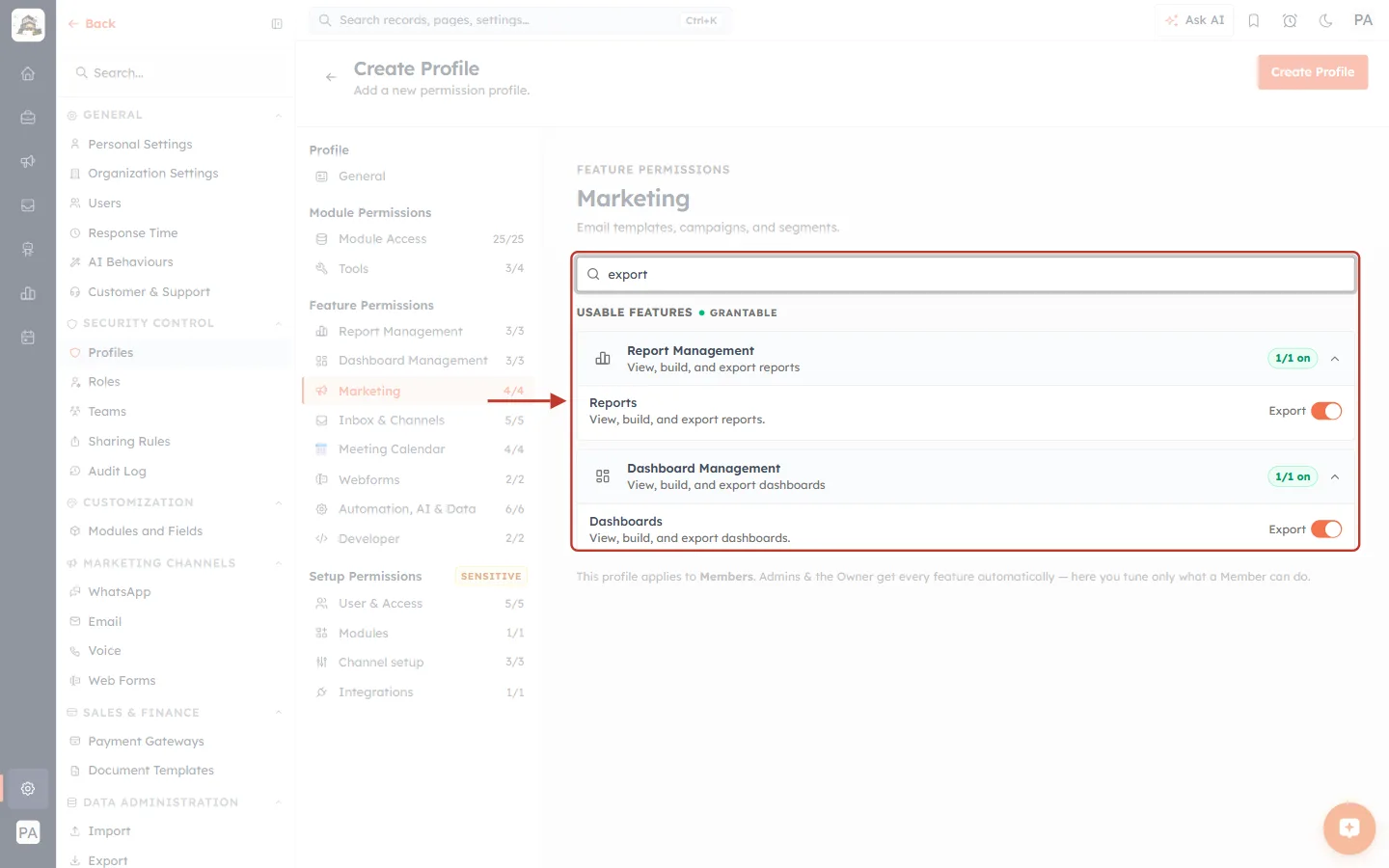This screenshot has width=1389, height=868.
Task: Open the chat support floating button
Action: 1349,827
